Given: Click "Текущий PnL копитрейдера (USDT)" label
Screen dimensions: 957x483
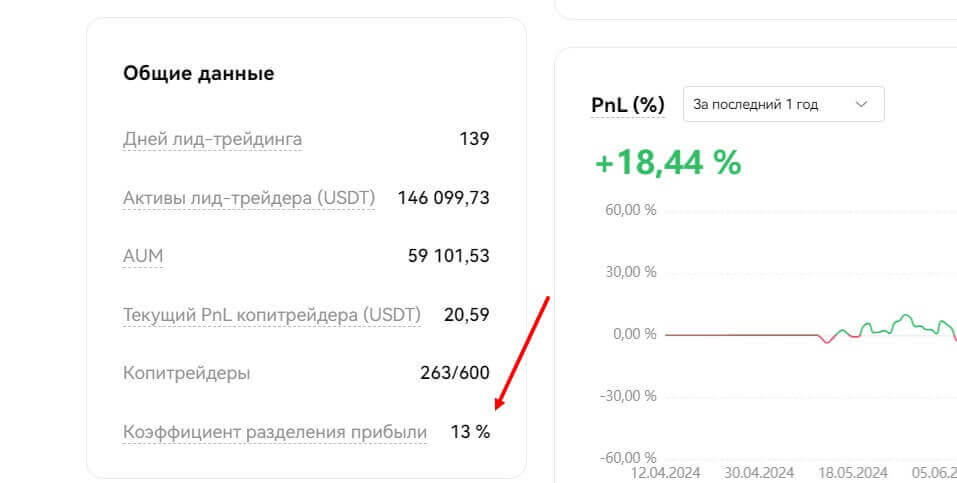Looking at the screenshot, I should (272, 315).
